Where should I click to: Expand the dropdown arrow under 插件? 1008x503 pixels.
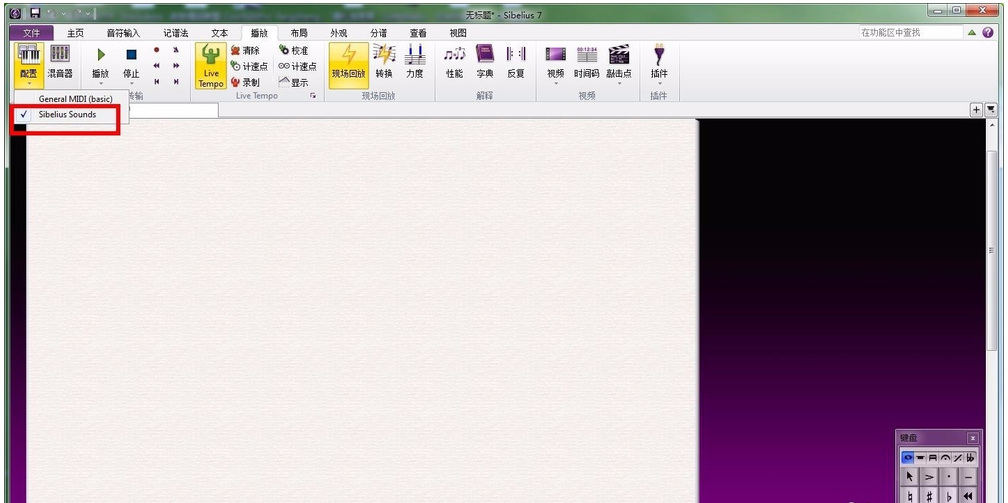tap(659, 84)
